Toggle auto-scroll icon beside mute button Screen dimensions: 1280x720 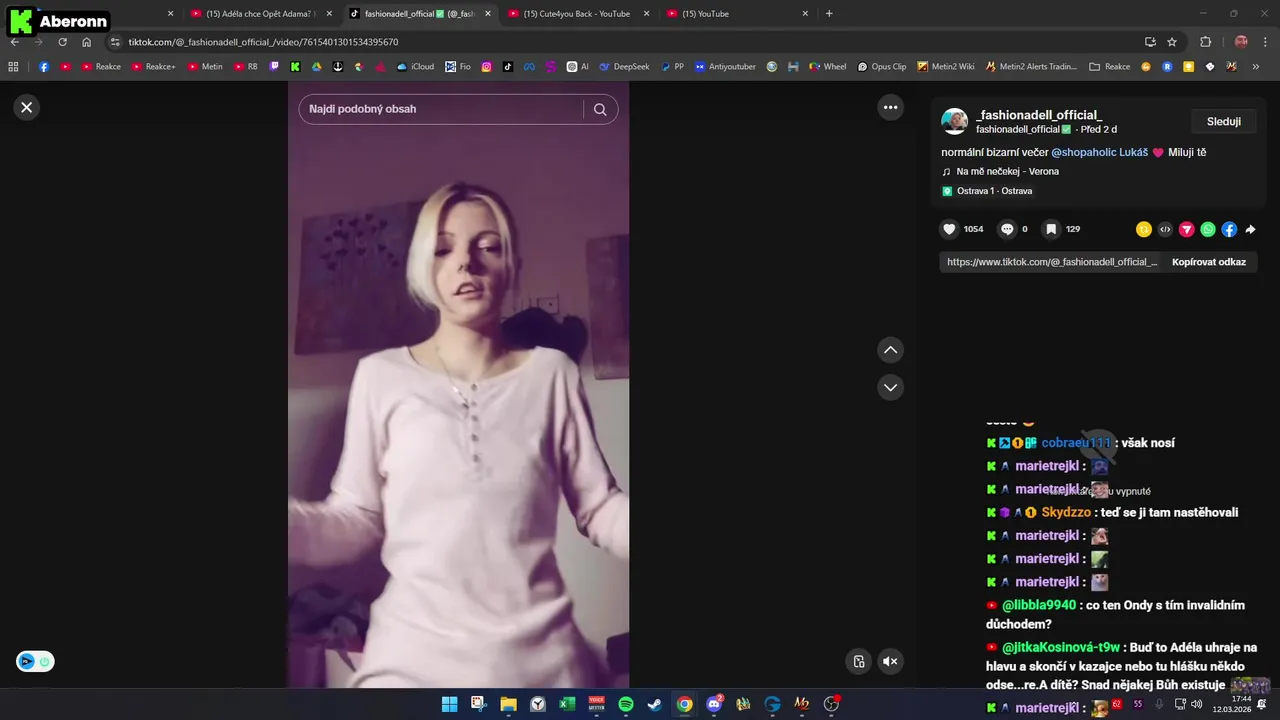[858, 661]
